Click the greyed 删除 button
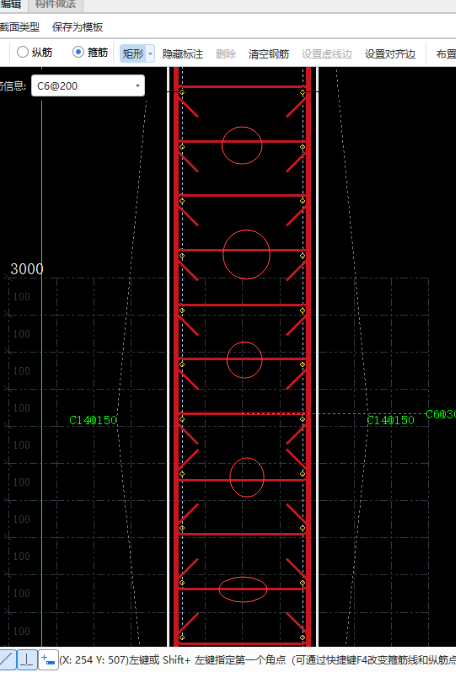 point(226,54)
